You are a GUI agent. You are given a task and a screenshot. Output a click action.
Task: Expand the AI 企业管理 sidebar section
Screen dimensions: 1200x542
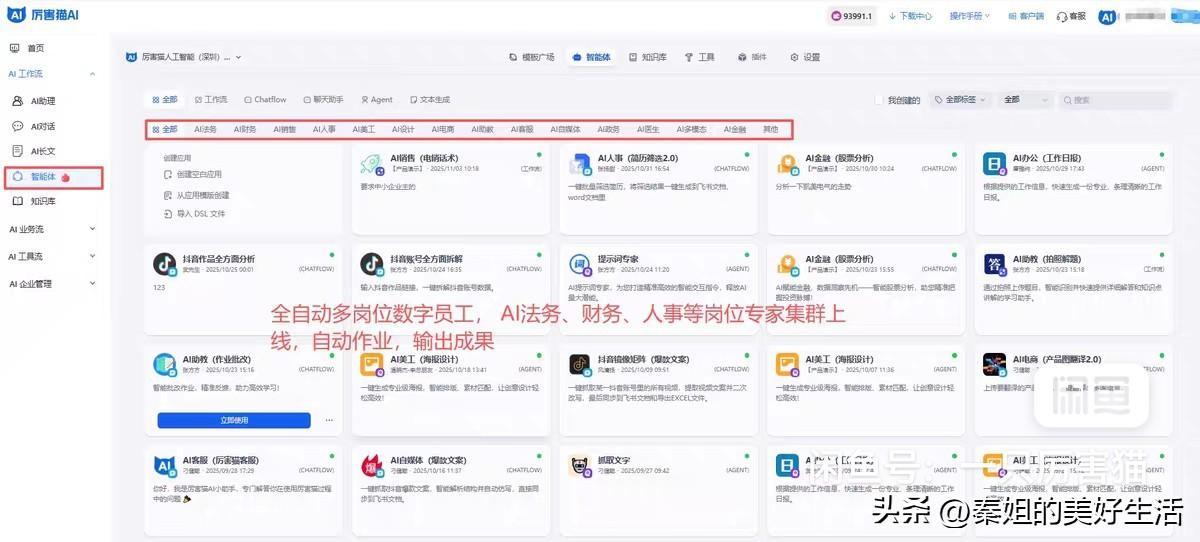pyautogui.click(x=52, y=284)
